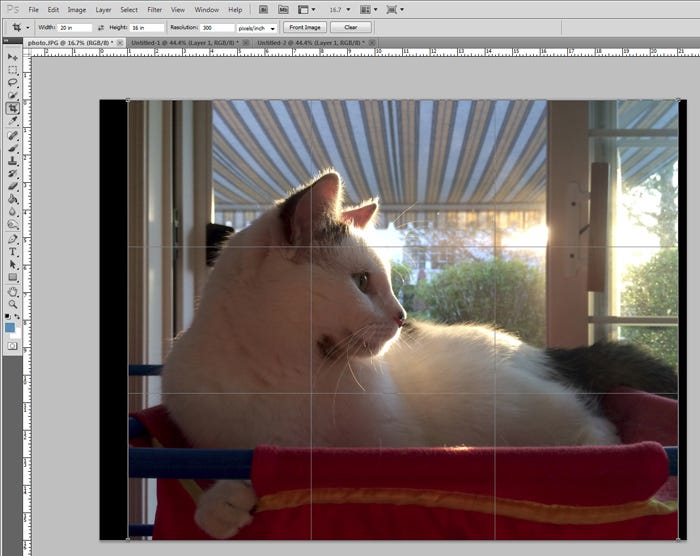The image size is (700, 556).
Task: Focus the Resolution field
Action: click(x=218, y=28)
